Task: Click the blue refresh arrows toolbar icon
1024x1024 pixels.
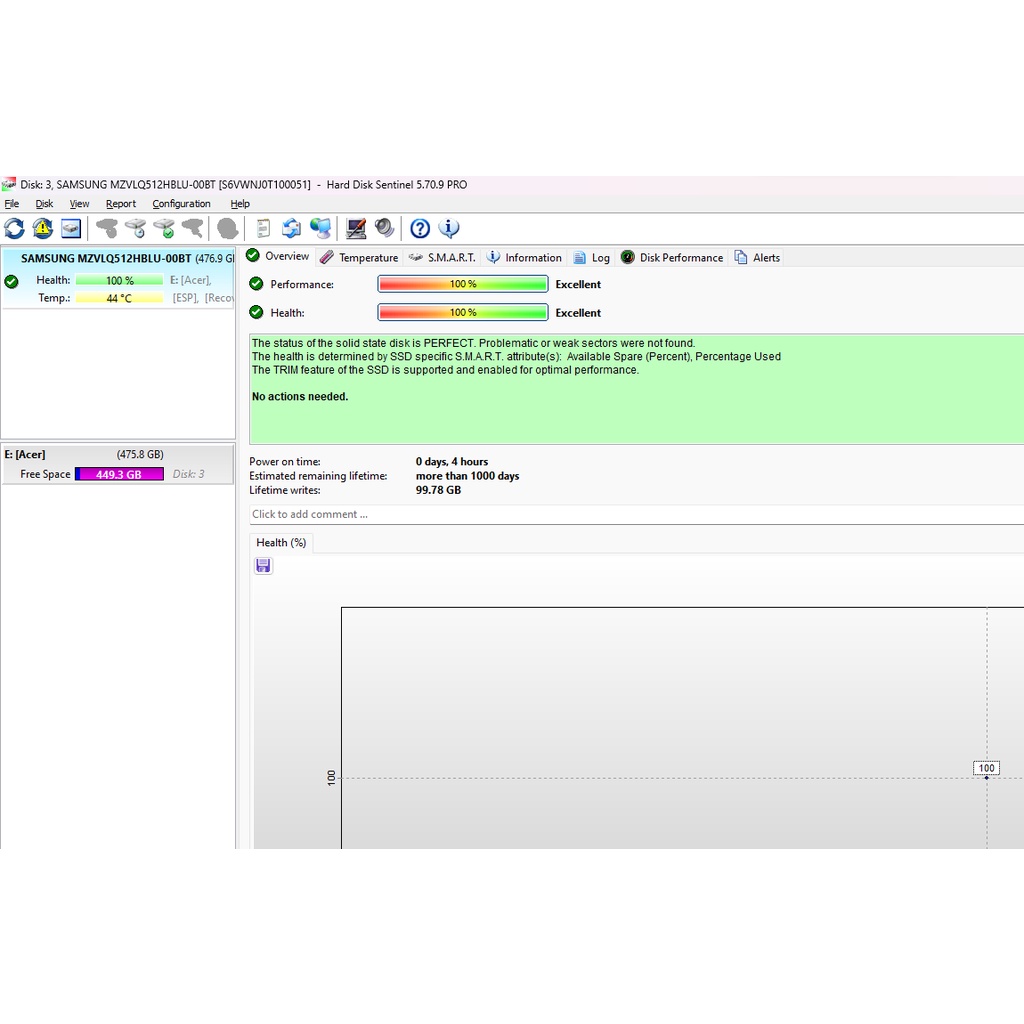Action: pyautogui.click(x=15, y=229)
